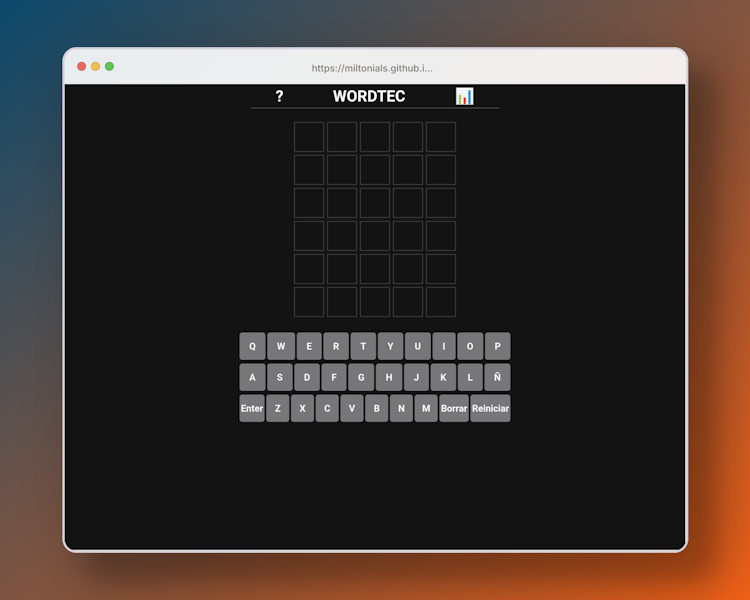Tap the T key
The image size is (750, 600).
(x=363, y=346)
